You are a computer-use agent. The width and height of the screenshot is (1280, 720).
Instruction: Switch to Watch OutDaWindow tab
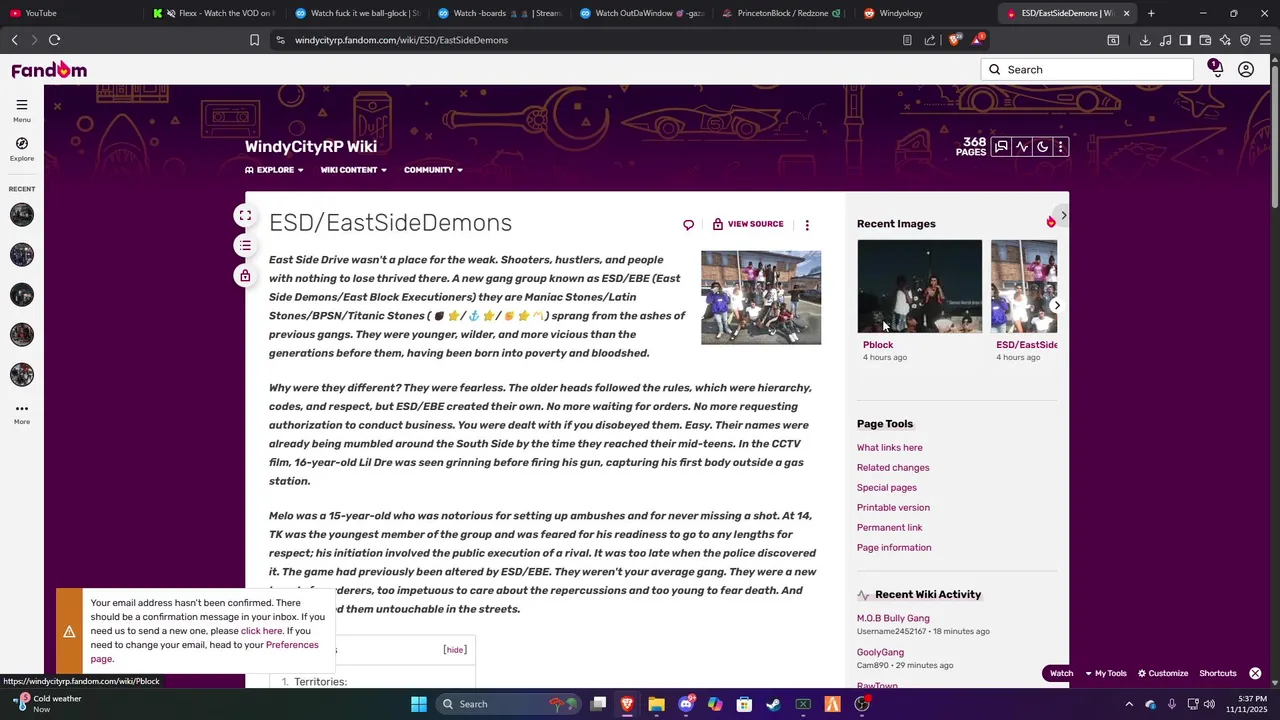640,13
